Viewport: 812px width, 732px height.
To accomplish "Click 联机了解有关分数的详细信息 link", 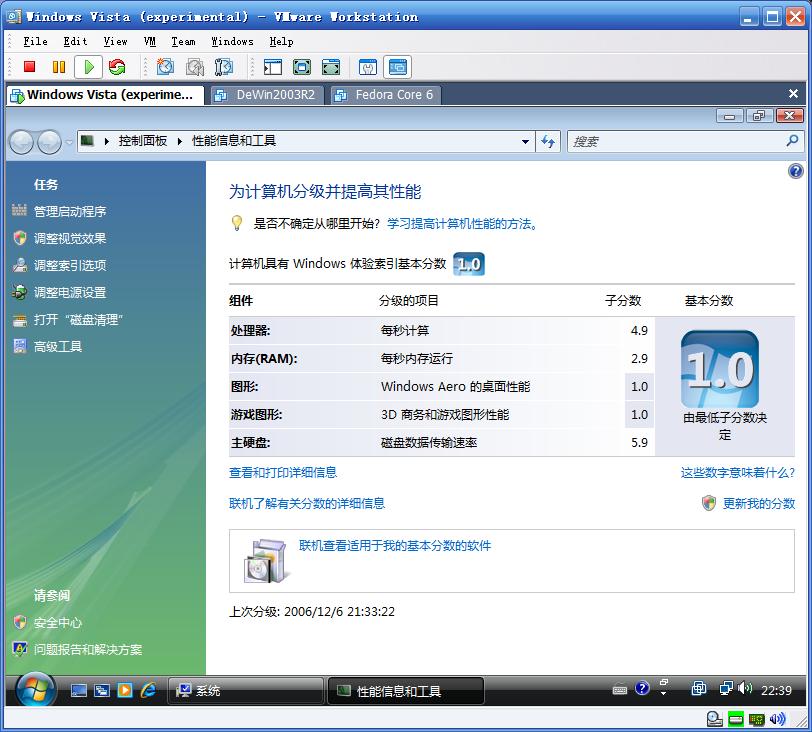I will (307, 503).
